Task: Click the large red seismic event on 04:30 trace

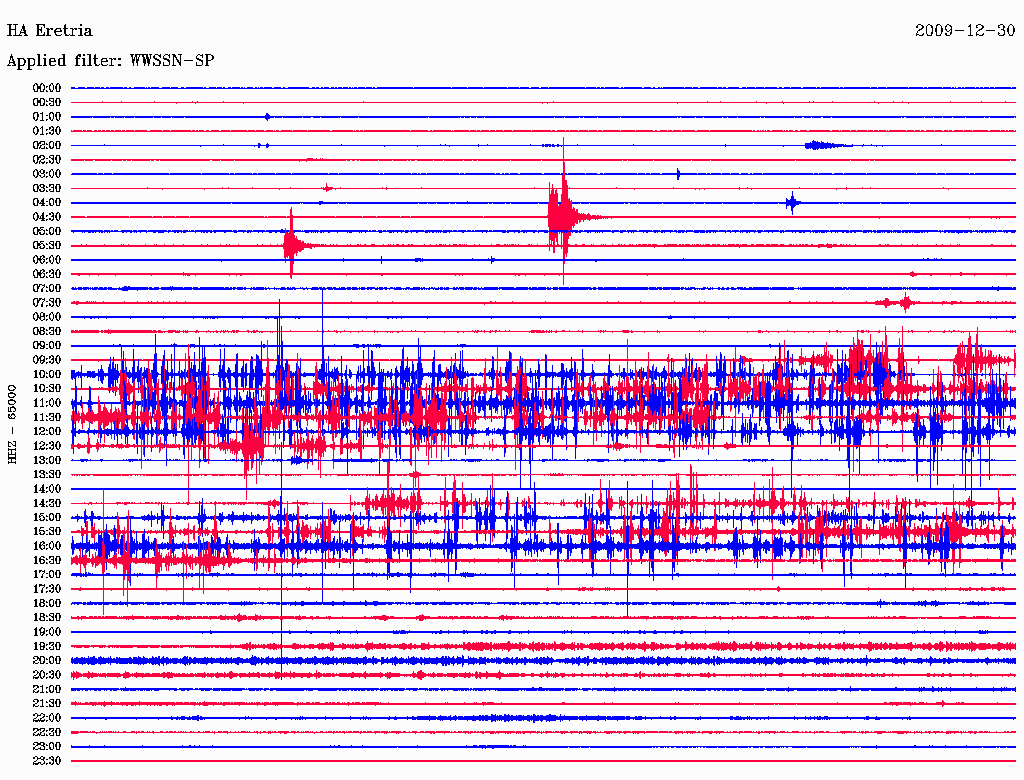Action: (x=564, y=217)
